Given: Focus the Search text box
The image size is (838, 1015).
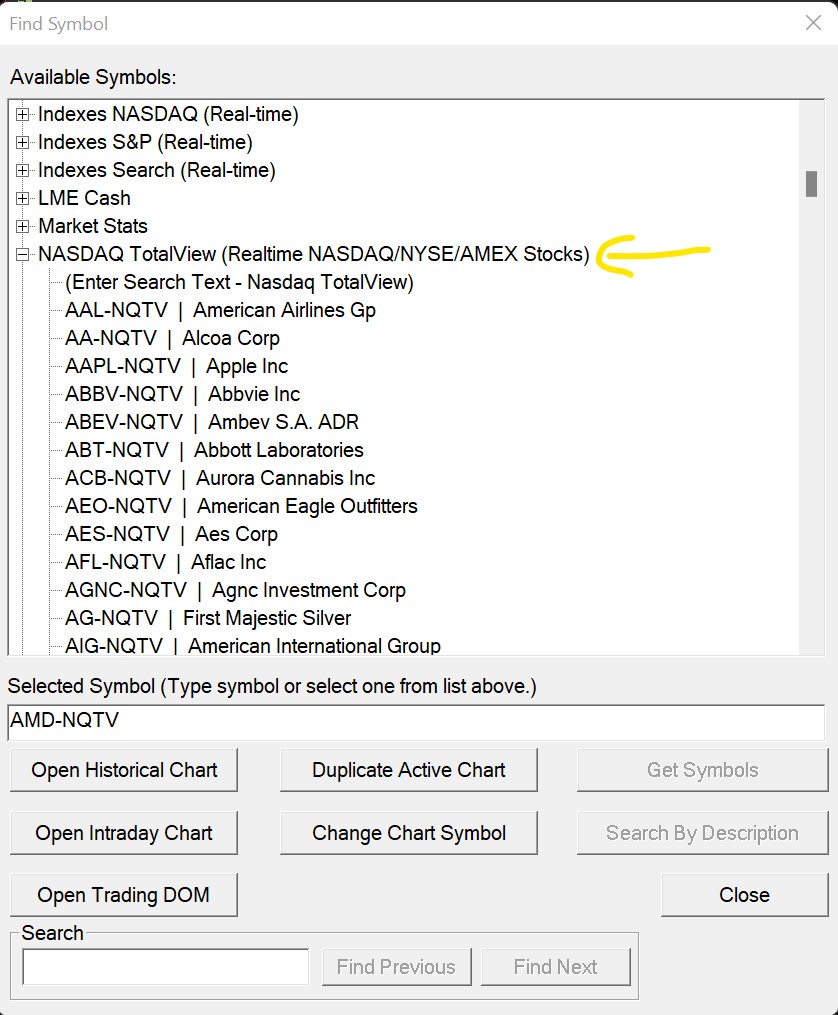Looking at the screenshot, I should (x=166, y=967).
